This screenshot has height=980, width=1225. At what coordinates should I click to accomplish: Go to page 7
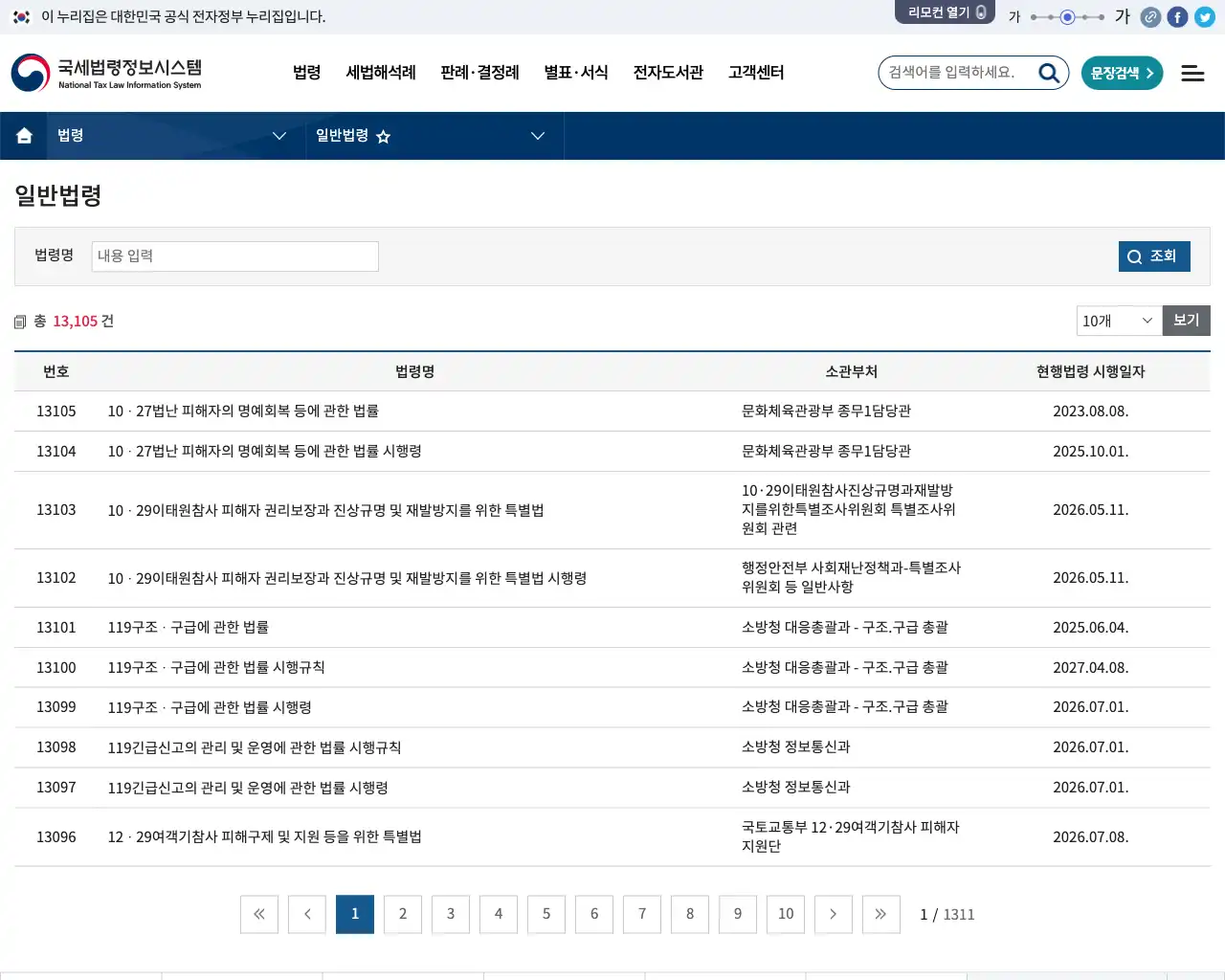coord(642,914)
